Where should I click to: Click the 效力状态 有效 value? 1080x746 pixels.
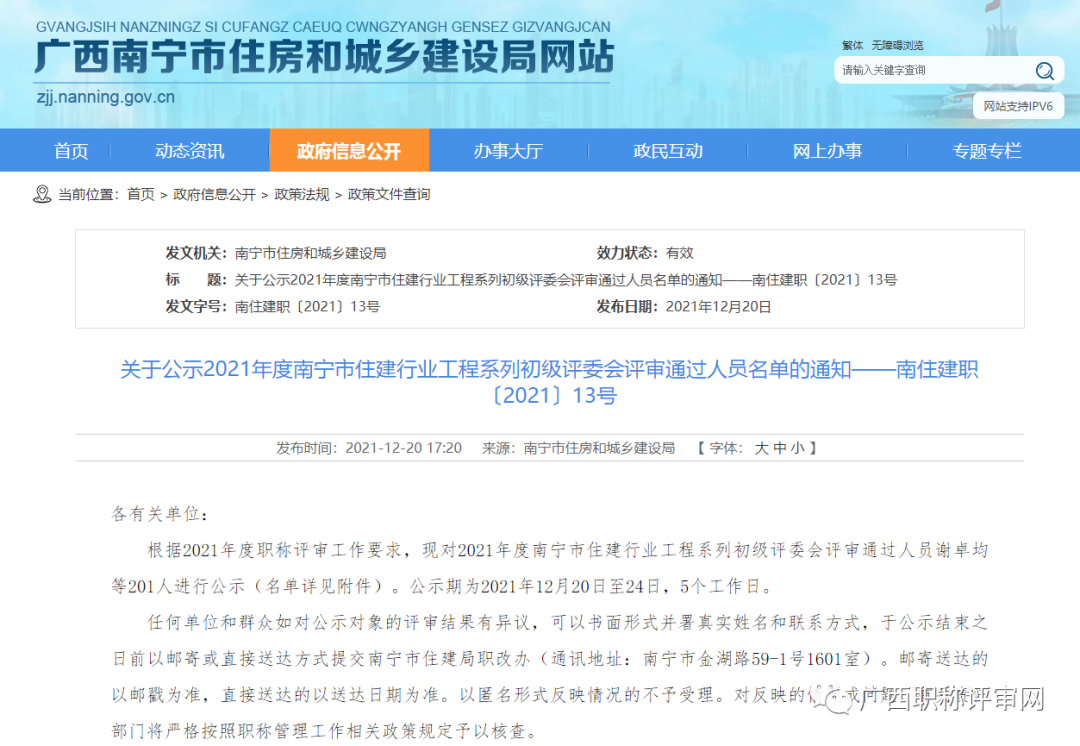coord(680,253)
